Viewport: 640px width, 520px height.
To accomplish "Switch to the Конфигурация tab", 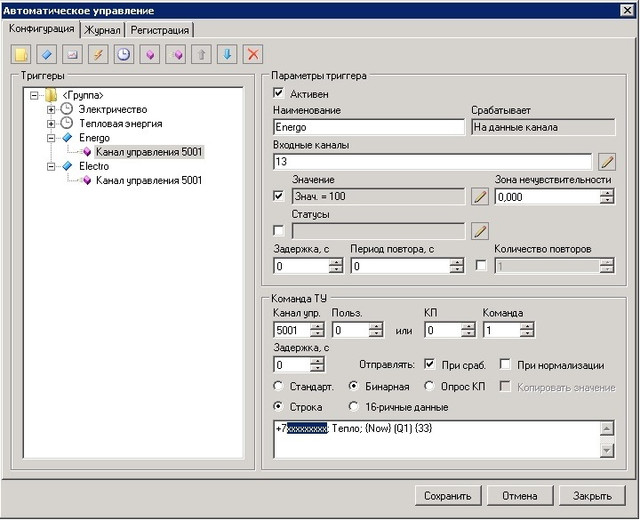I will pos(41,29).
